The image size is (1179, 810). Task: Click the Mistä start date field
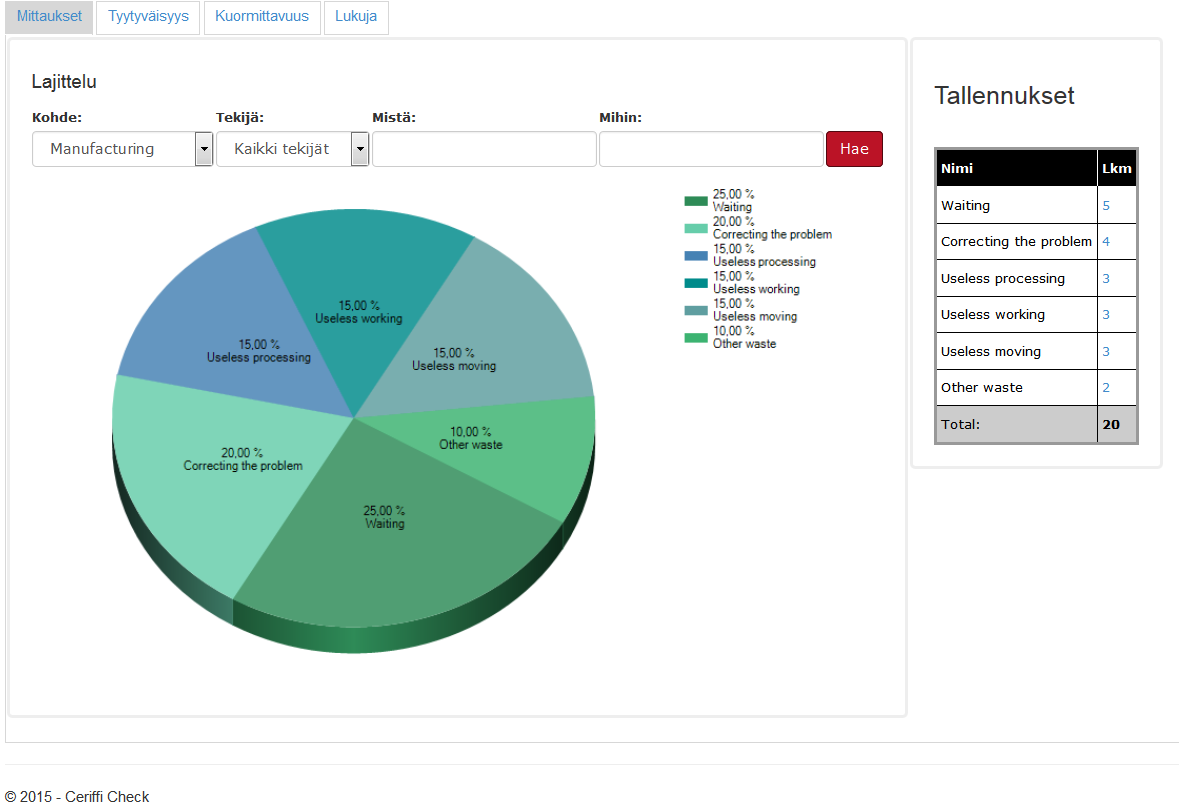tap(484, 149)
